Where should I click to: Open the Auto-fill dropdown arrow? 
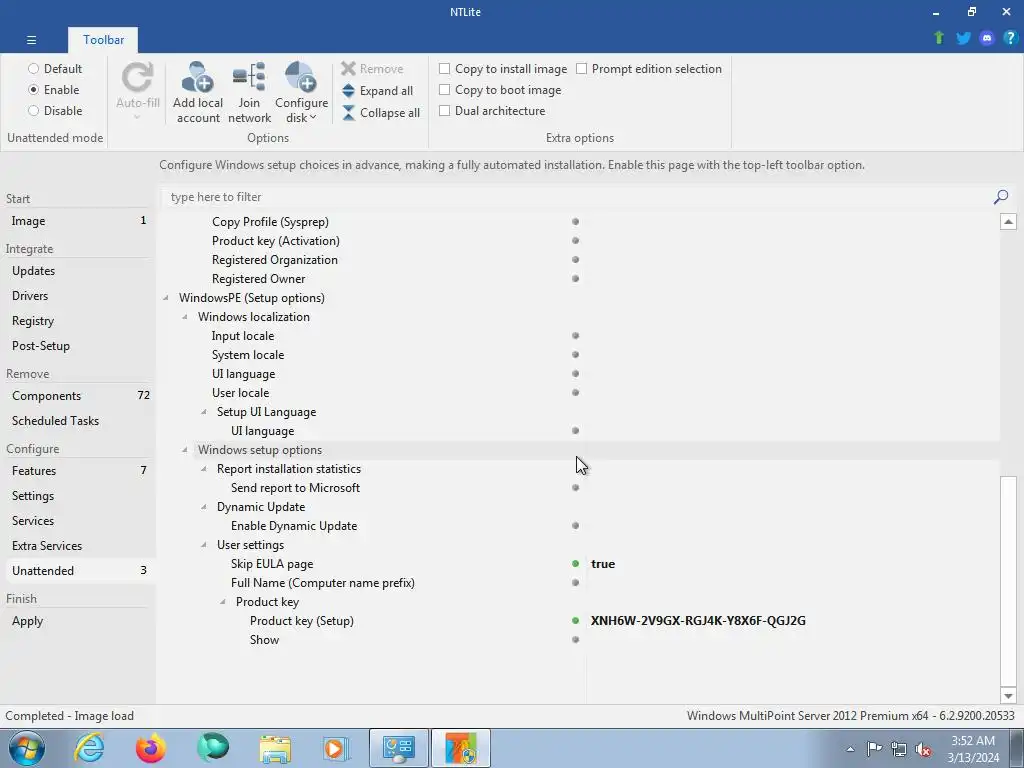coord(138,118)
